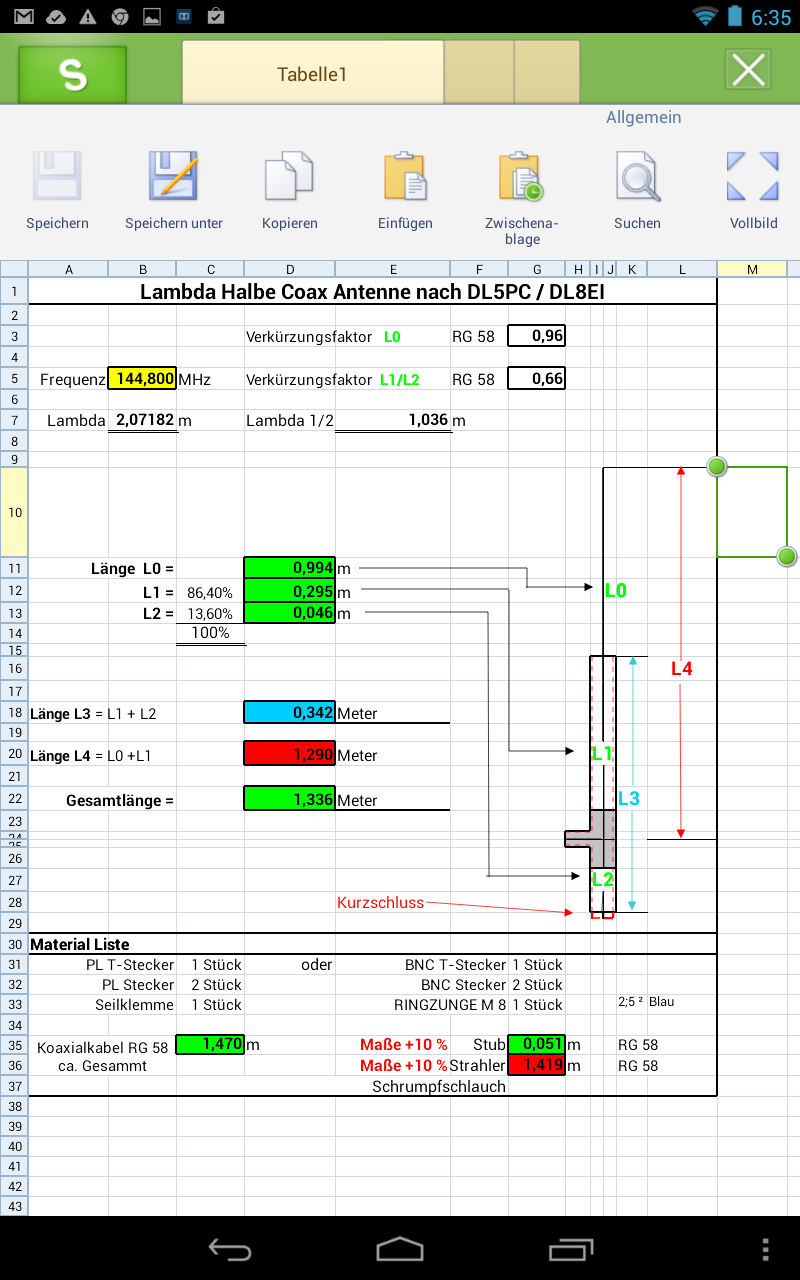800x1280 pixels.
Task: Select the yellow frequency cell 144,800
Action: click(142, 379)
